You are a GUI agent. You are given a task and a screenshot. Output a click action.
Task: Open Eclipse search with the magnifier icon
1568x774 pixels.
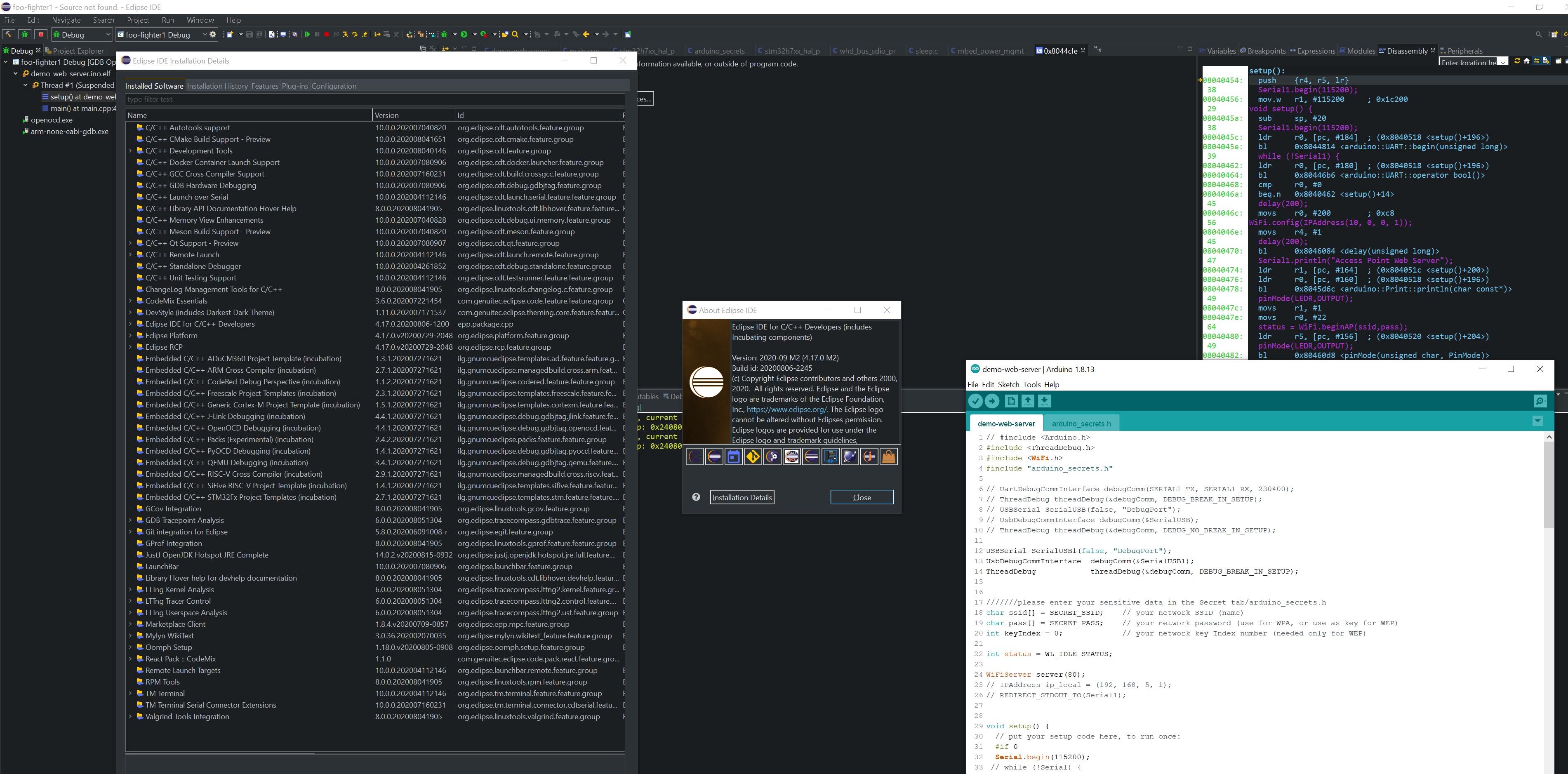click(x=516, y=35)
